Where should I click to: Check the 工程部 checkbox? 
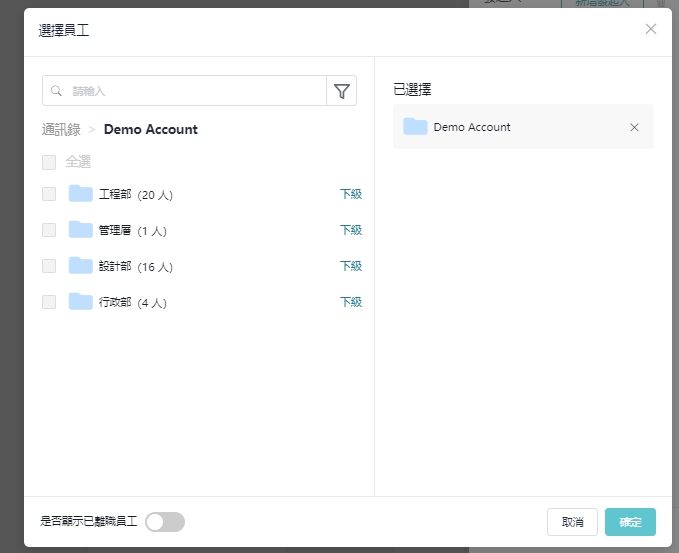point(49,194)
